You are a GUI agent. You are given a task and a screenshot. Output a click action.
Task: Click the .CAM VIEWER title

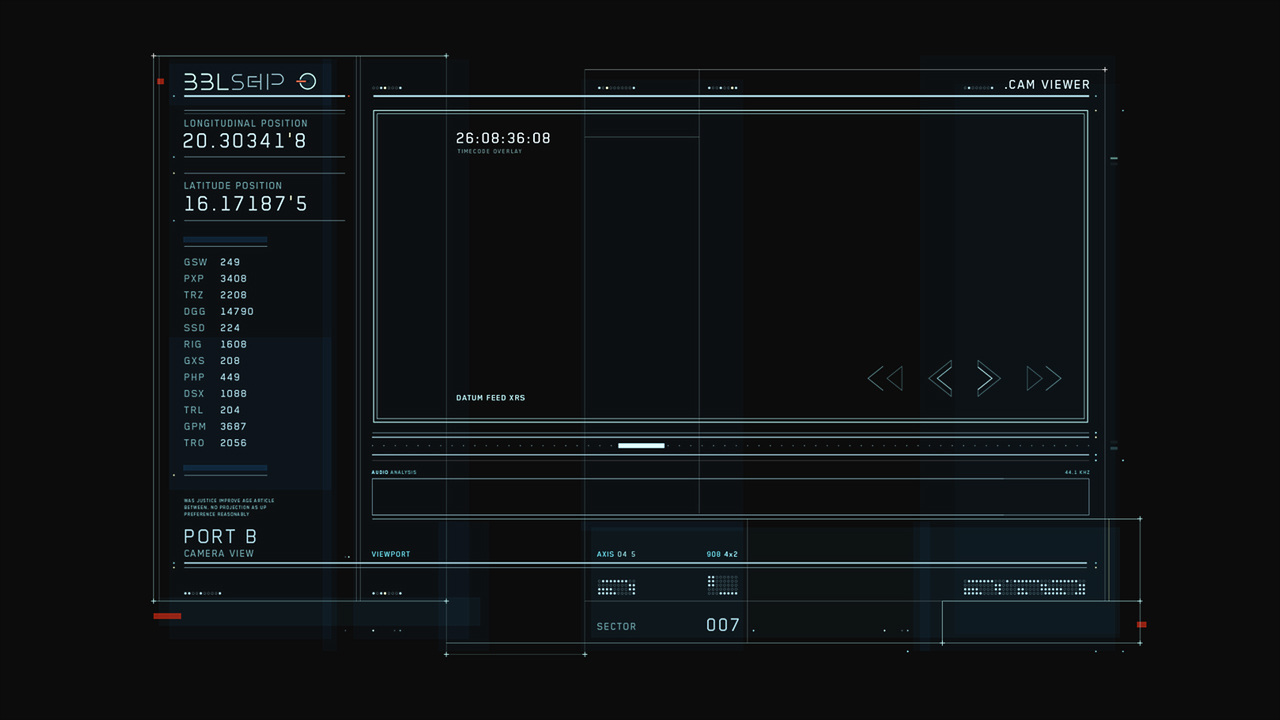pos(1047,85)
